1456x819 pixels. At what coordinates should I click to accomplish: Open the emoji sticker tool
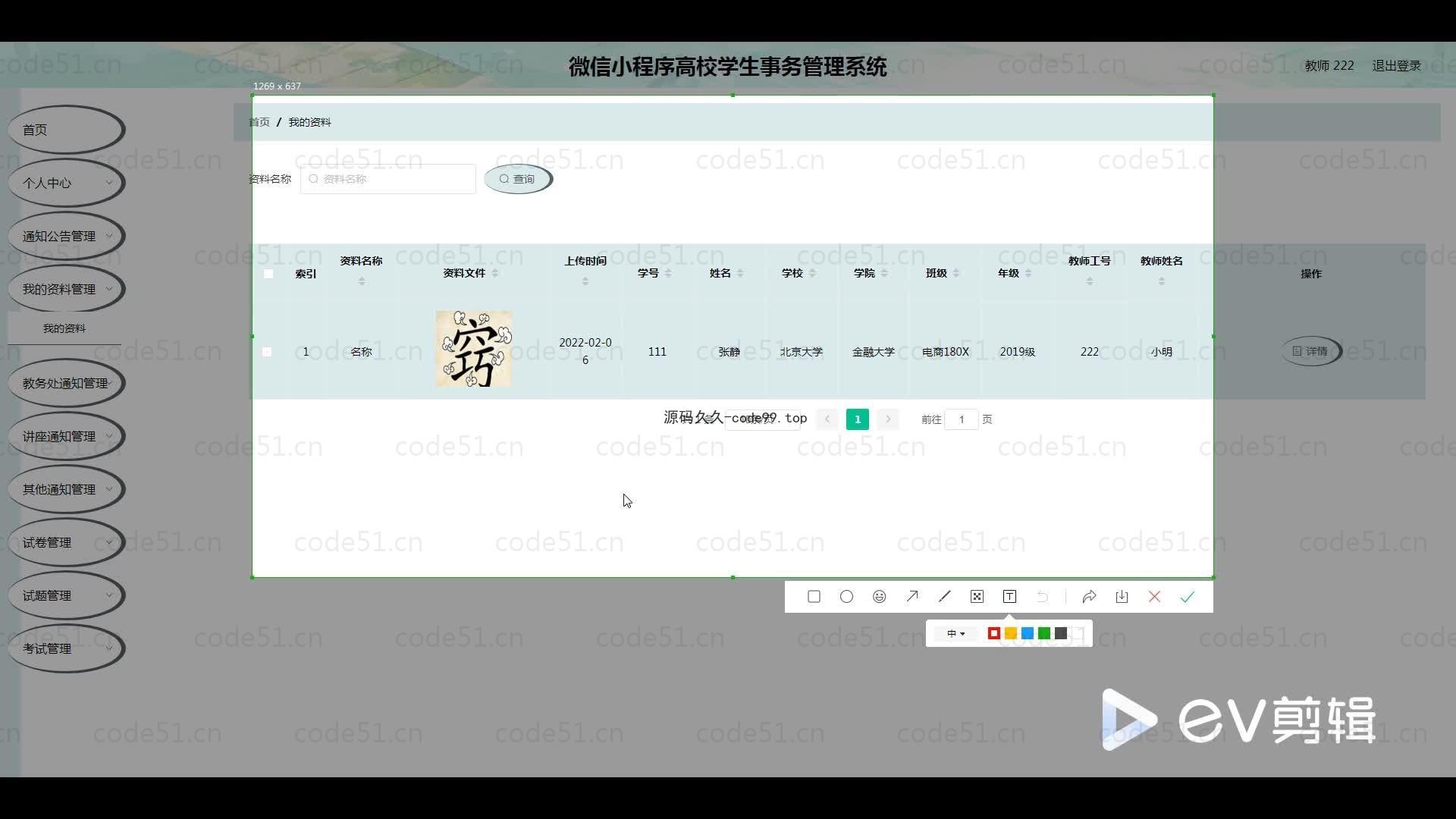pos(879,597)
